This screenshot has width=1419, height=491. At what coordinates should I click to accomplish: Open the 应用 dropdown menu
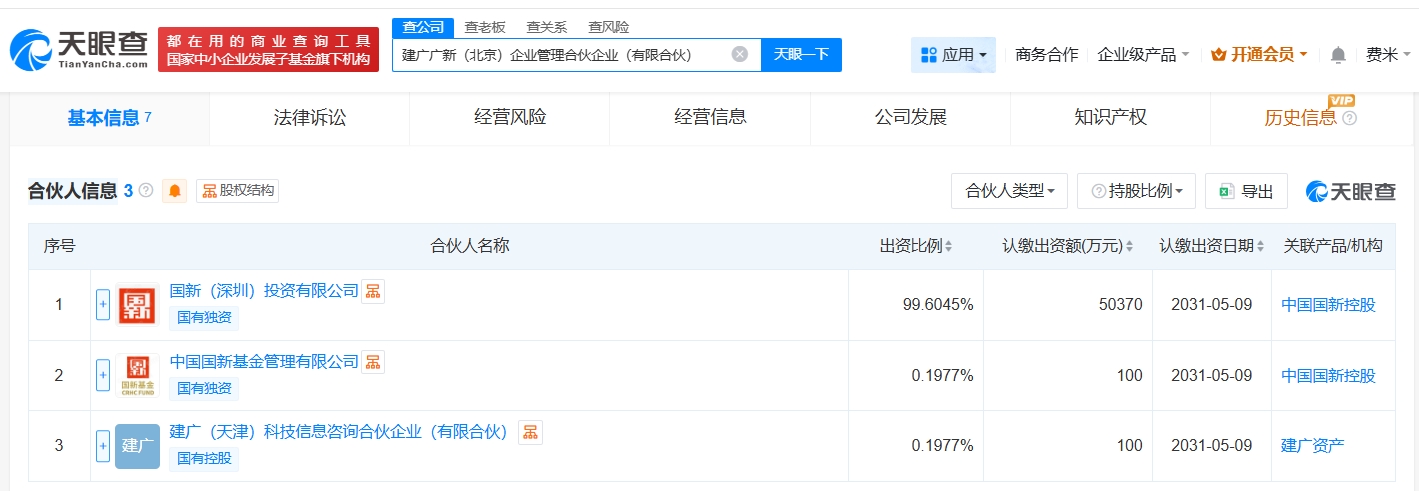(x=953, y=55)
